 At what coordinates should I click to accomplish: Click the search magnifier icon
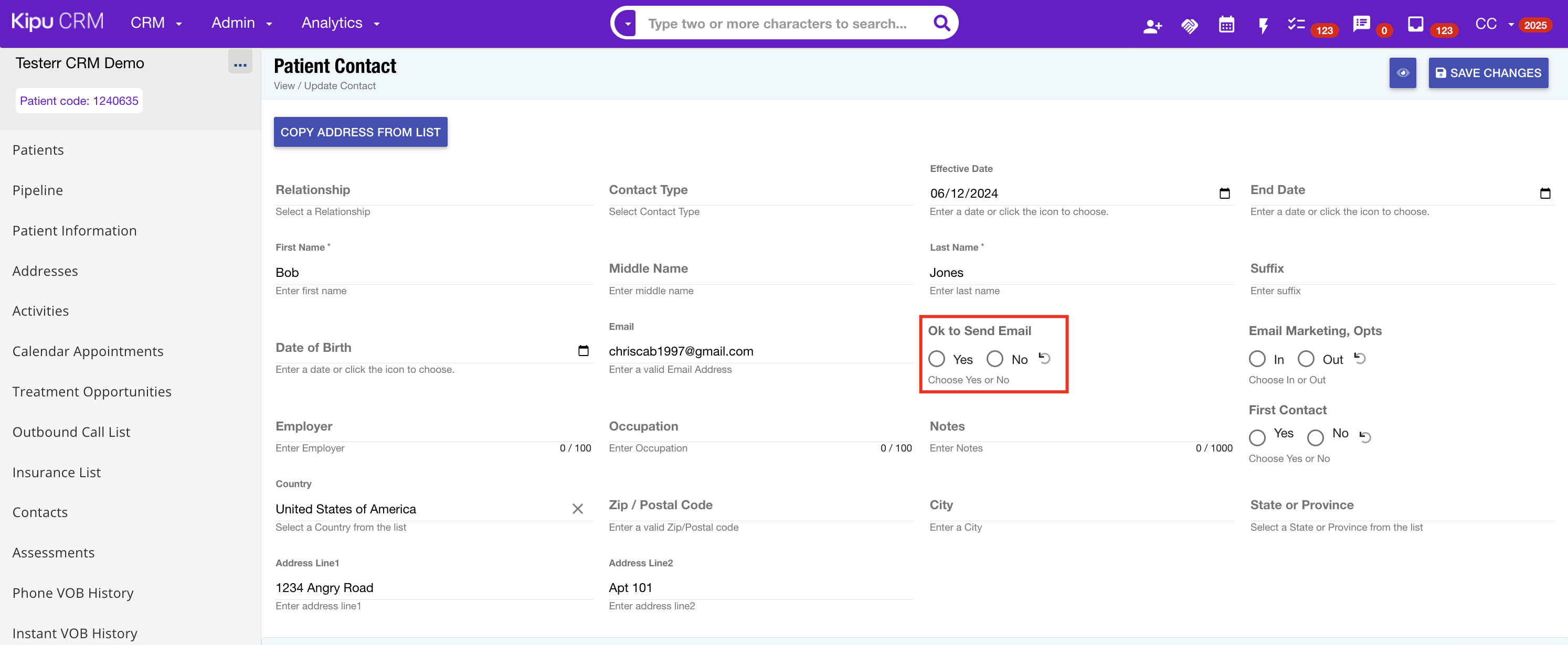(941, 23)
